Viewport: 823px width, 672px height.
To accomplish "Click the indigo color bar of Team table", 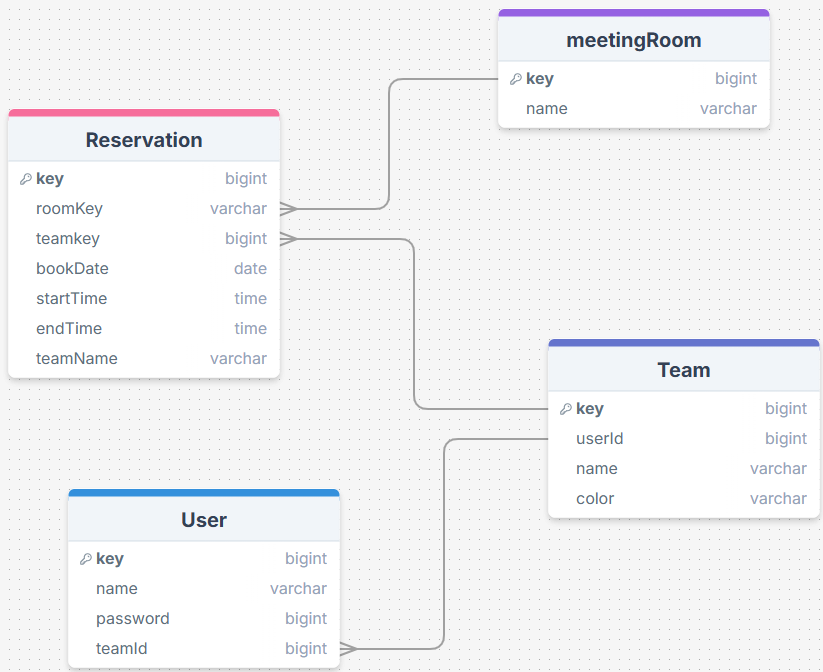I will click(x=683, y=343).
